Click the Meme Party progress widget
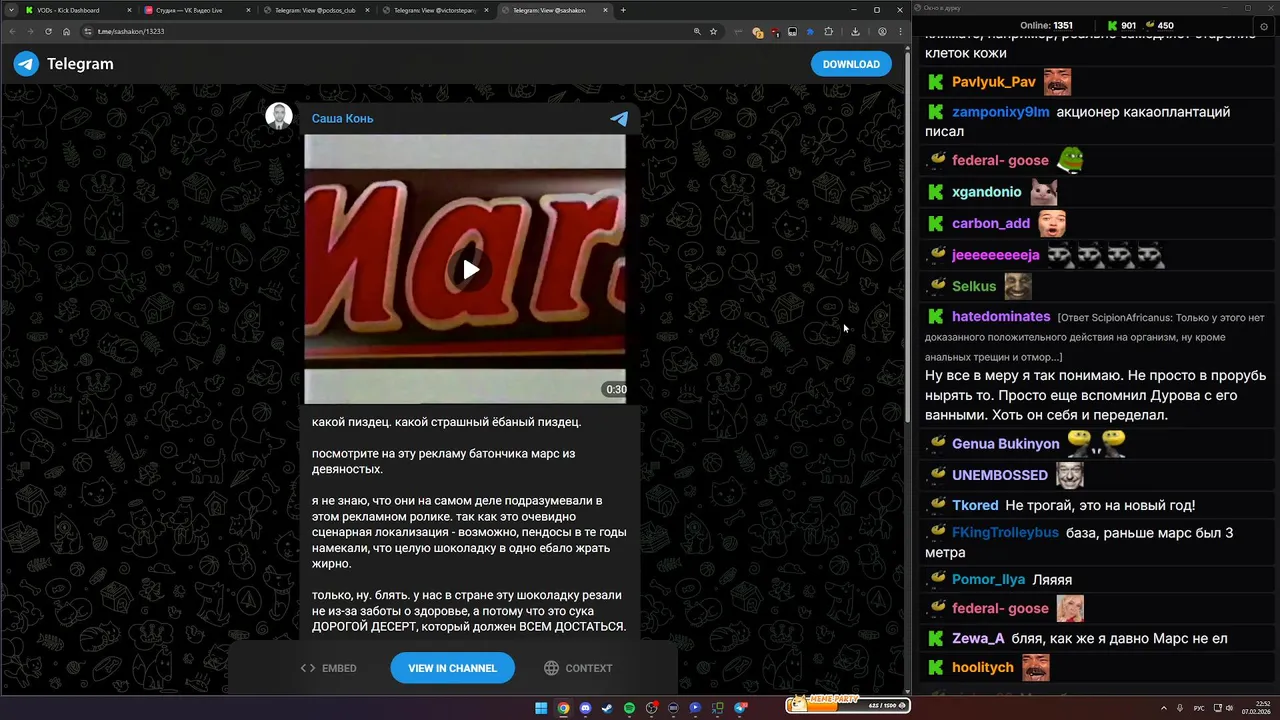This screenshot has width=1280, height=720. pos(849,705)
